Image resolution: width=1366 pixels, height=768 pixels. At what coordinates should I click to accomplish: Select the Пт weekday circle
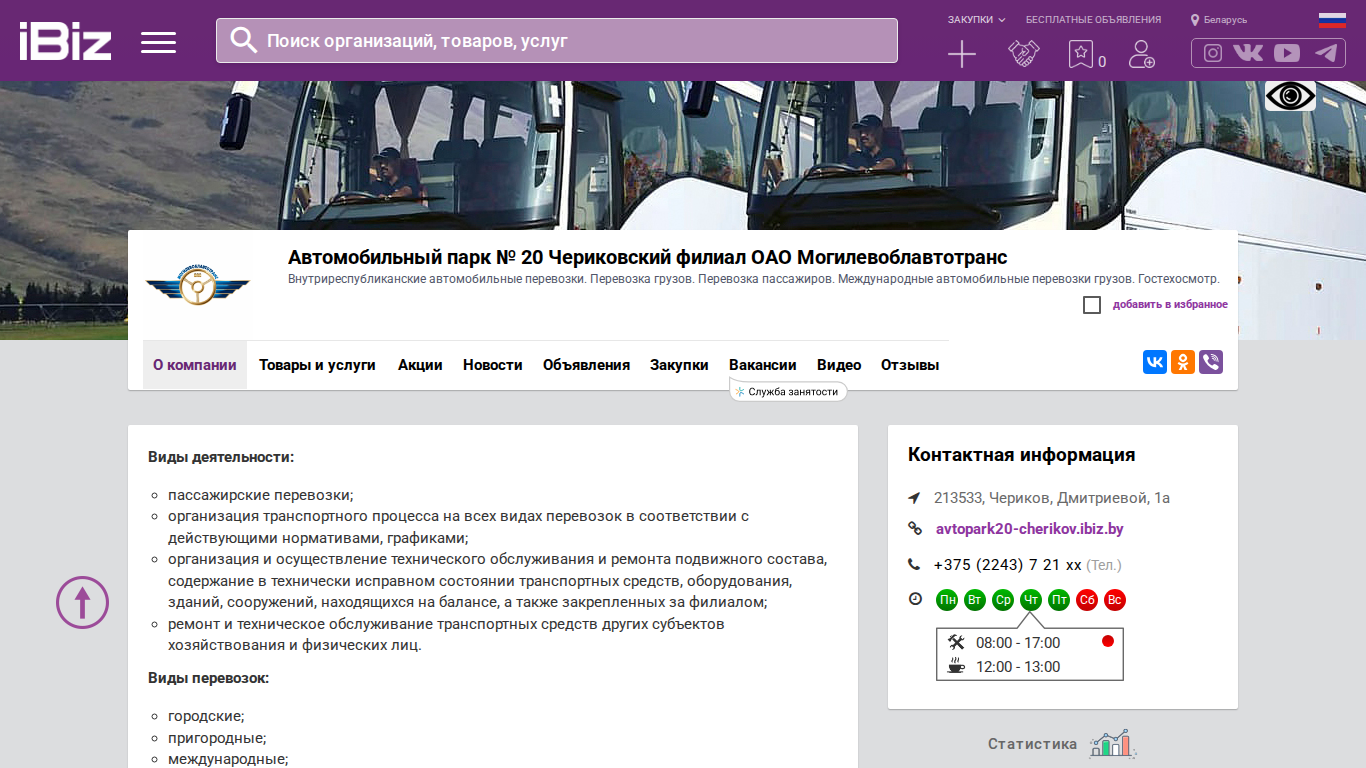click(x=1059, y=600)
